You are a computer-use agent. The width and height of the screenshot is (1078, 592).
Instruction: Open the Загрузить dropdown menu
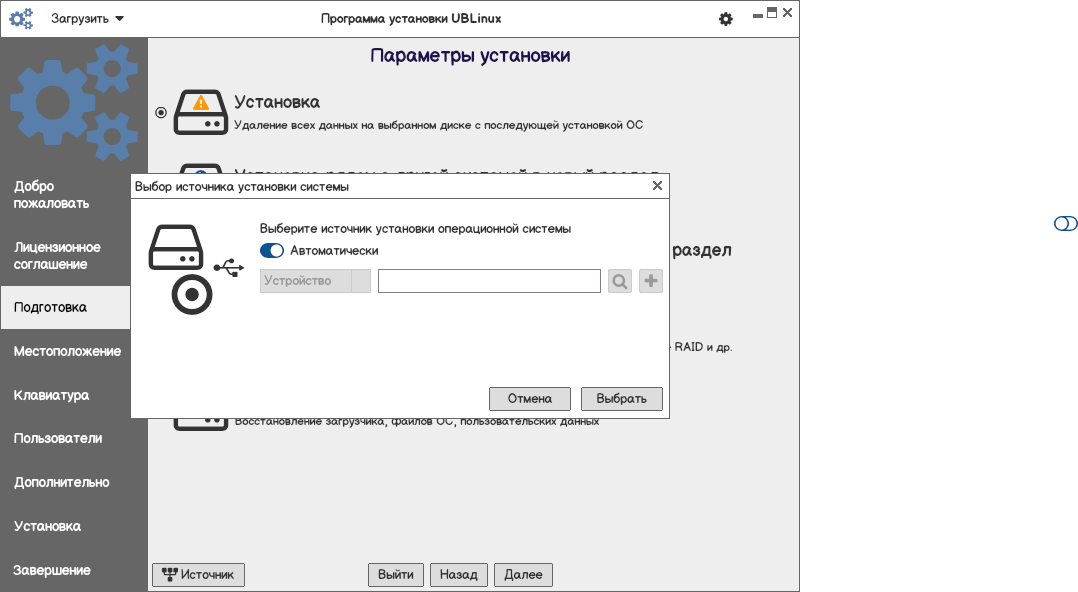87,19
